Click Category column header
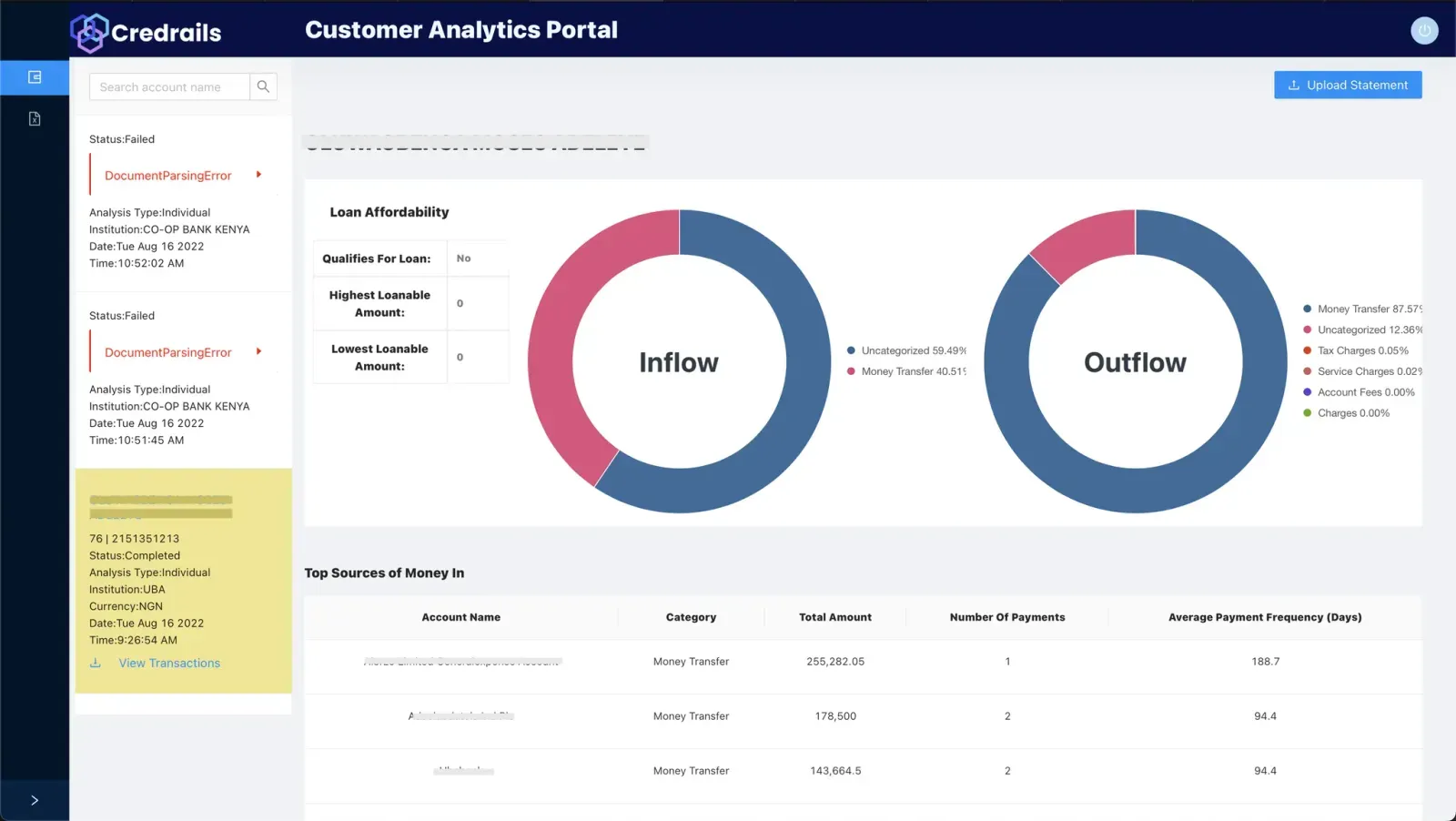1456x821 pixels. [691, 617]
